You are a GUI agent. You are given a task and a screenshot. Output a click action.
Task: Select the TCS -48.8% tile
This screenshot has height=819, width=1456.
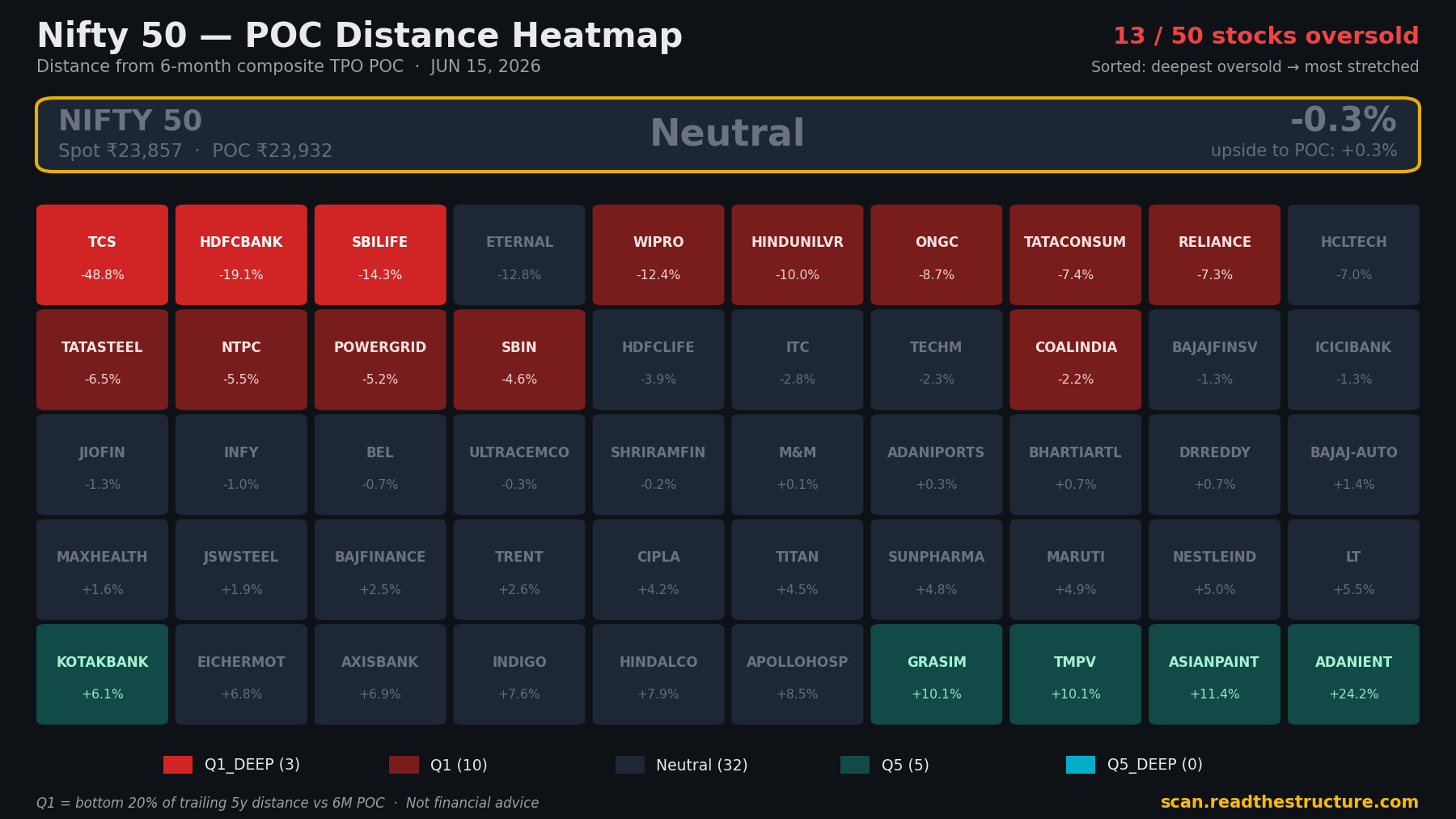[x=102, y=255]
